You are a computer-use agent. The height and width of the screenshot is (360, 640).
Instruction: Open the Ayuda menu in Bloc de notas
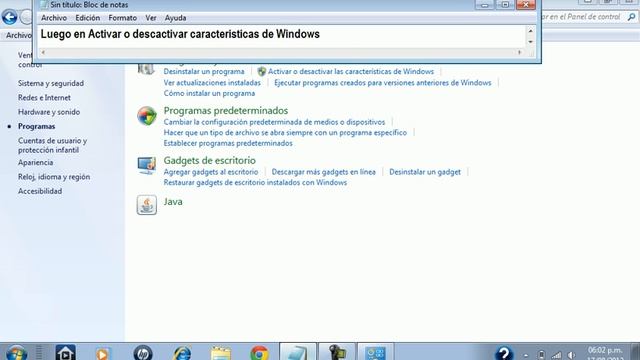(176, 18)
